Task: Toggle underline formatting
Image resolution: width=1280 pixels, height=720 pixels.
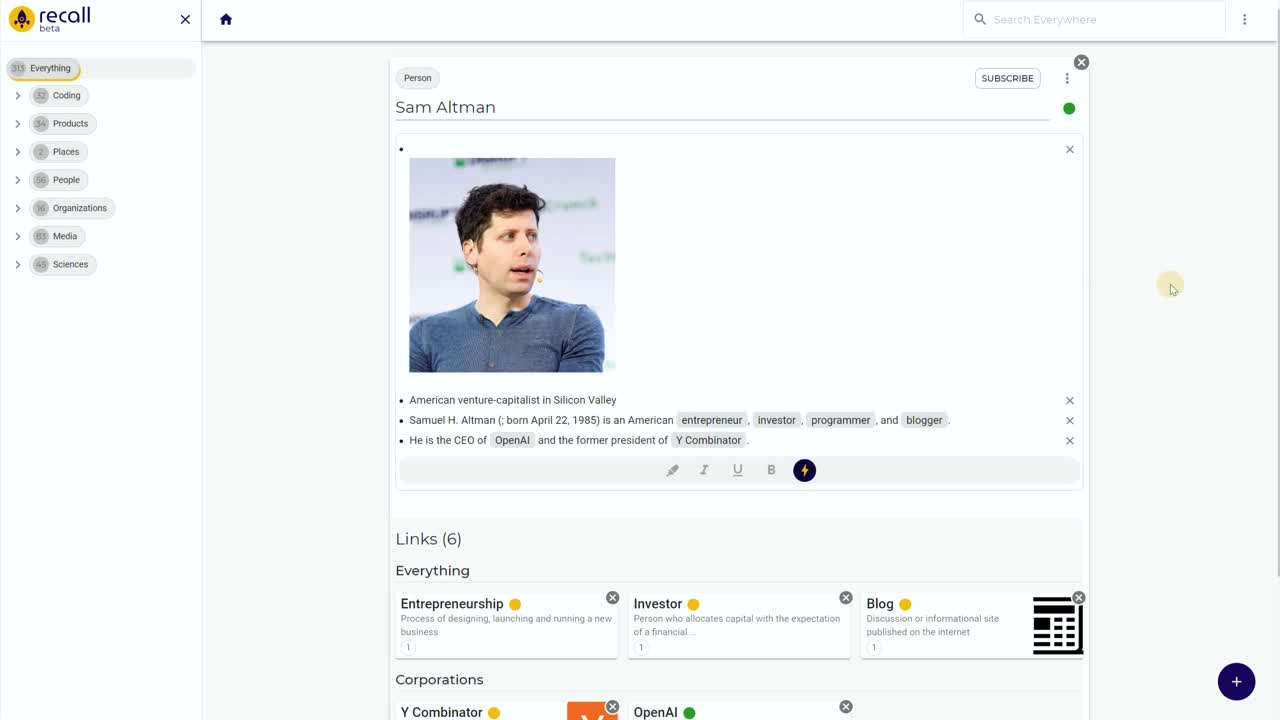Action: click(x=738, y=470)
